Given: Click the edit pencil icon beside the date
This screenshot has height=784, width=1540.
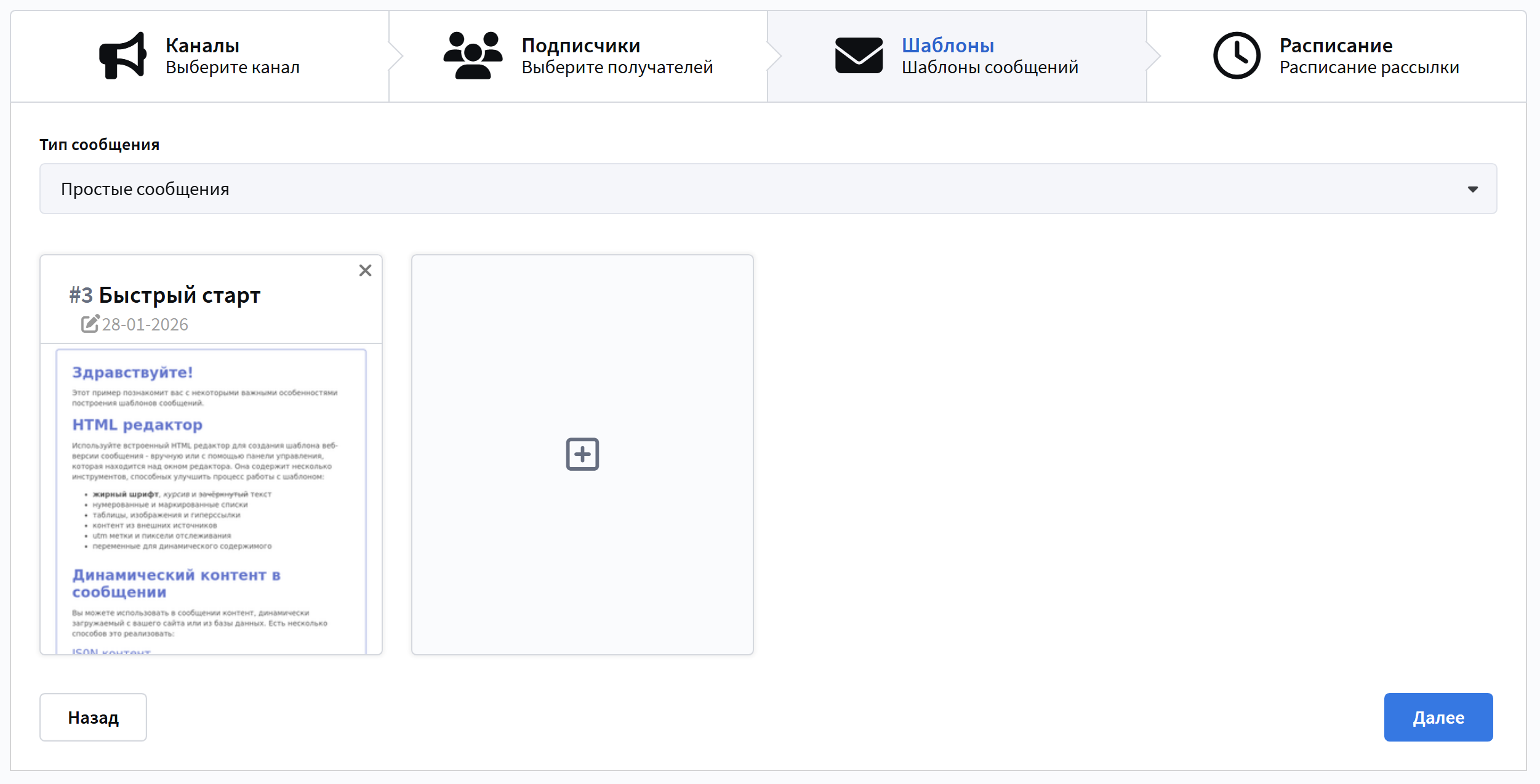Looking at the screenshot, I should [90, 324].
